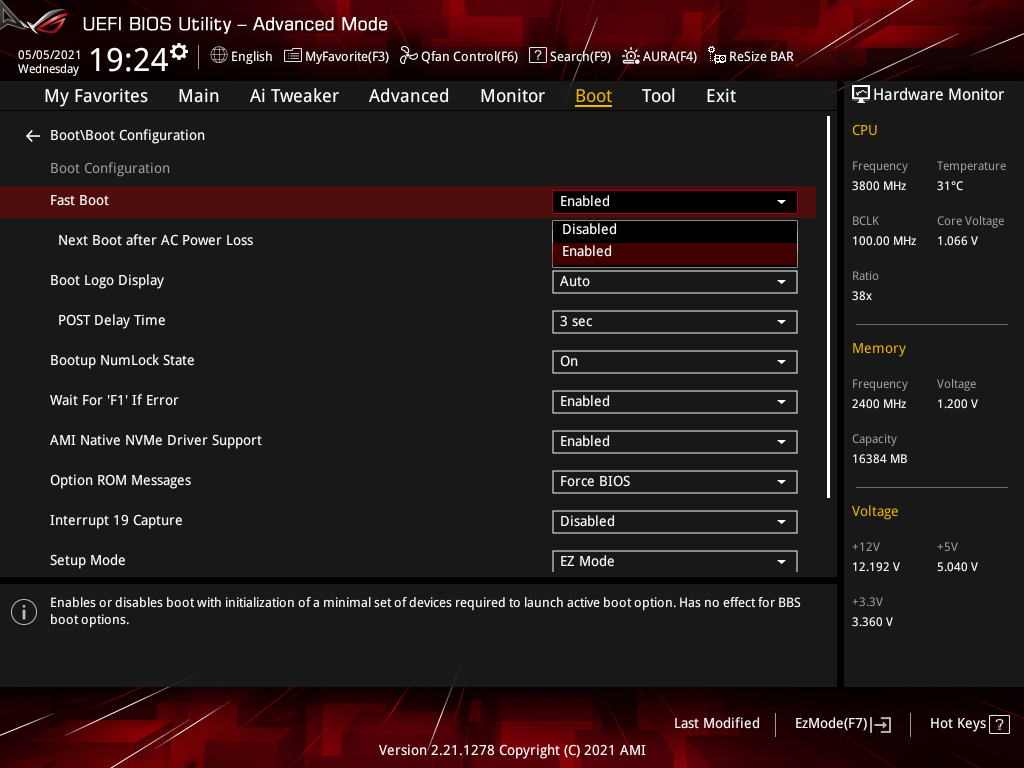The image size is (1024, 768).
Task: Click the globe language icon
Action: tap(219, 56)
